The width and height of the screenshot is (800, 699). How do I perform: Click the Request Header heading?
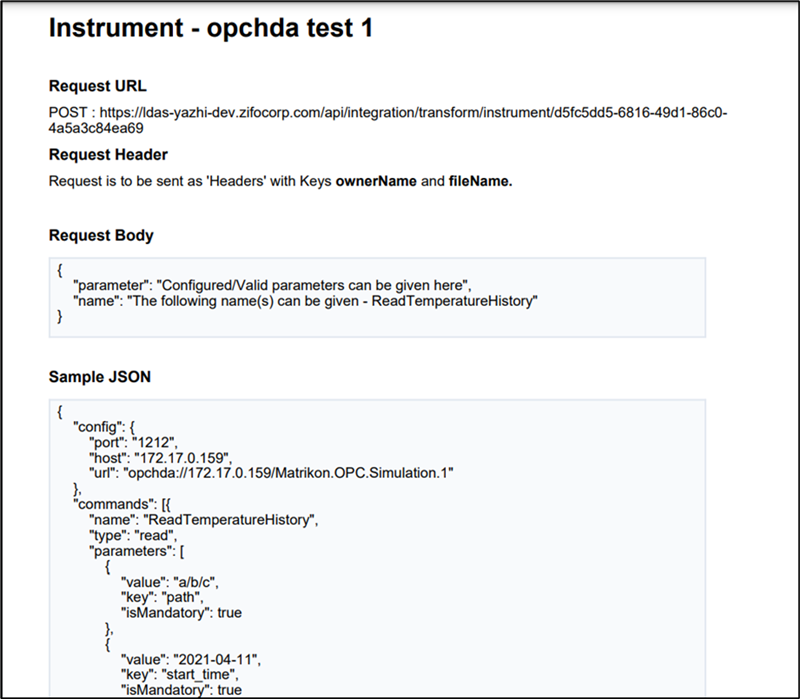coord(108,155)
